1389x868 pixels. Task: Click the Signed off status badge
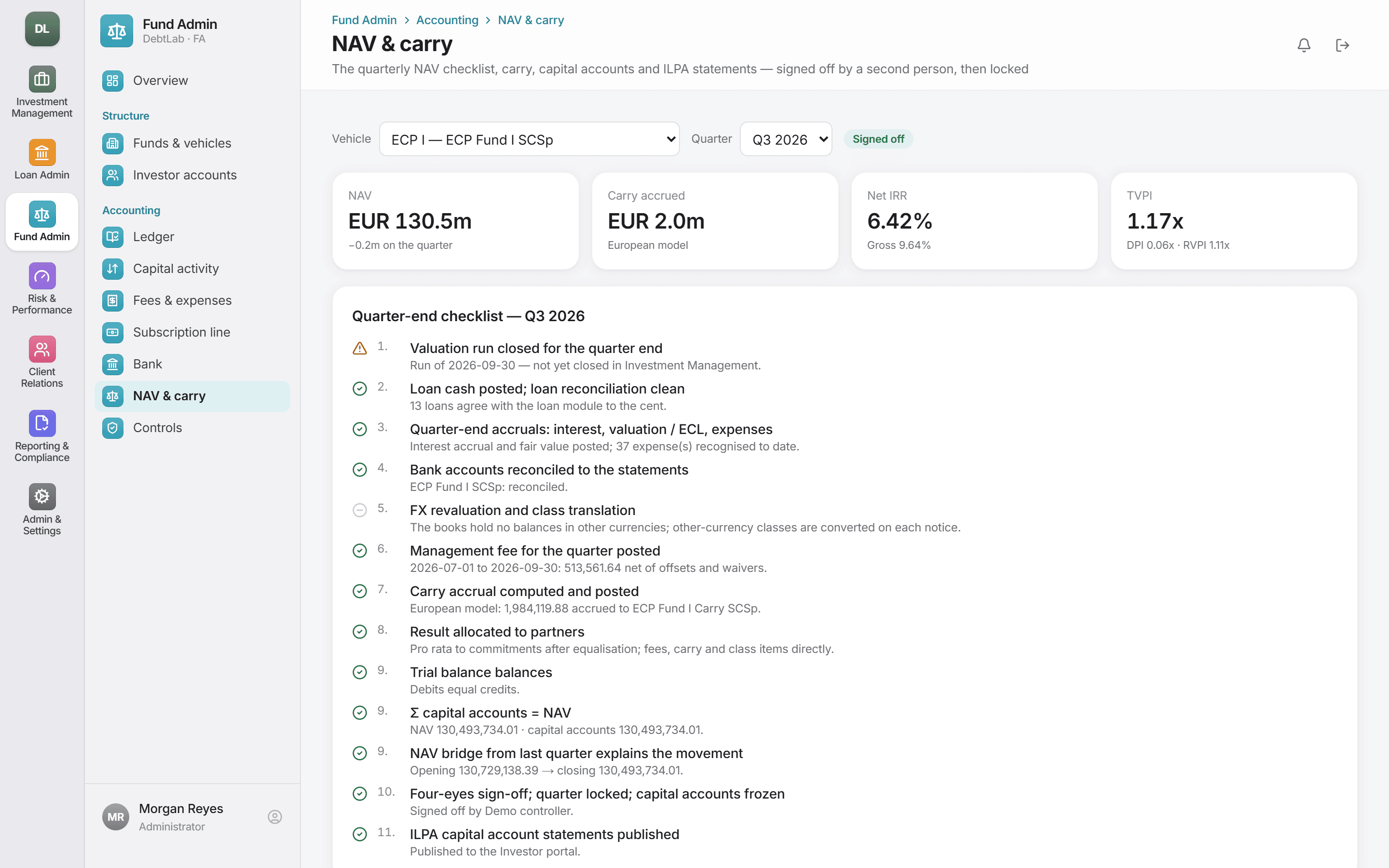tap(878, 139)
